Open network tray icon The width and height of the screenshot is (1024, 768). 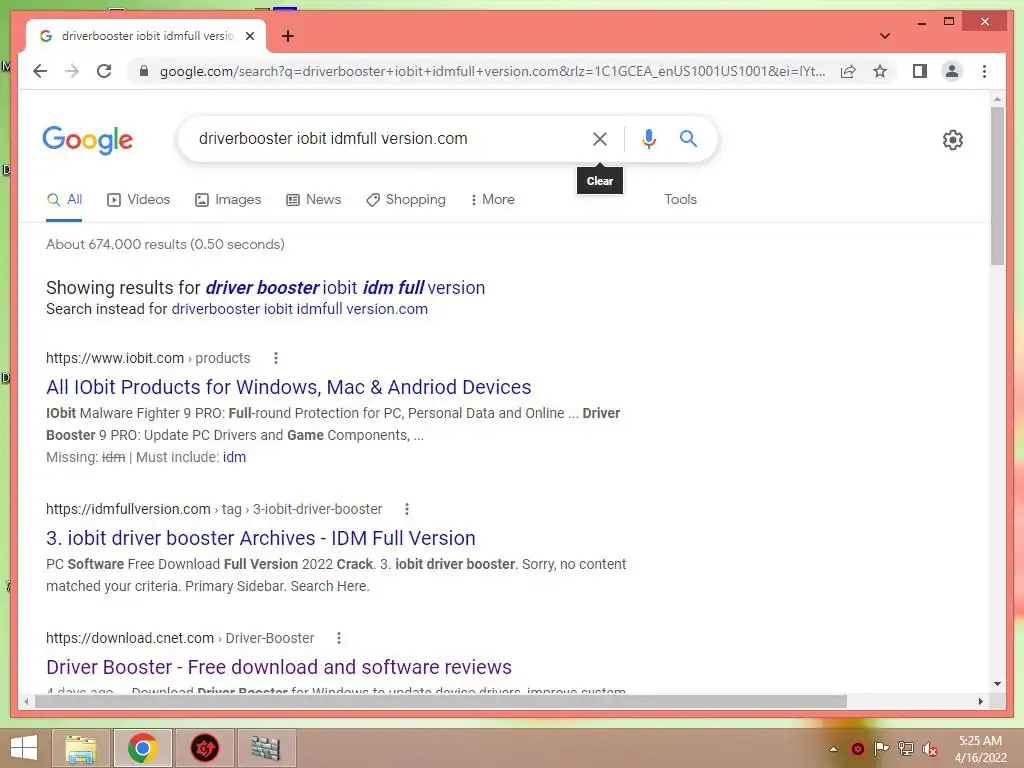point(905,749)
